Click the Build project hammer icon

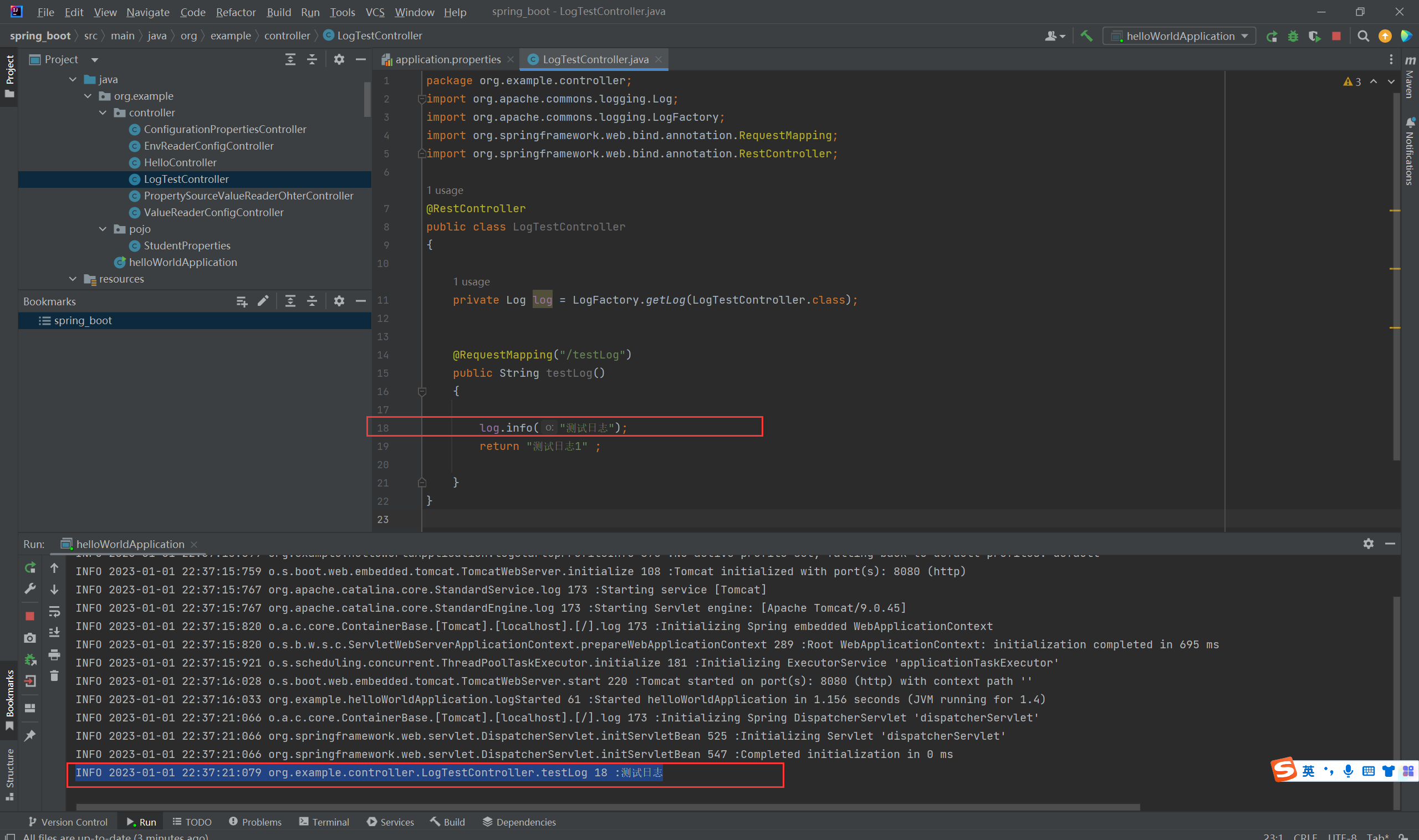tap(1086, 36)
